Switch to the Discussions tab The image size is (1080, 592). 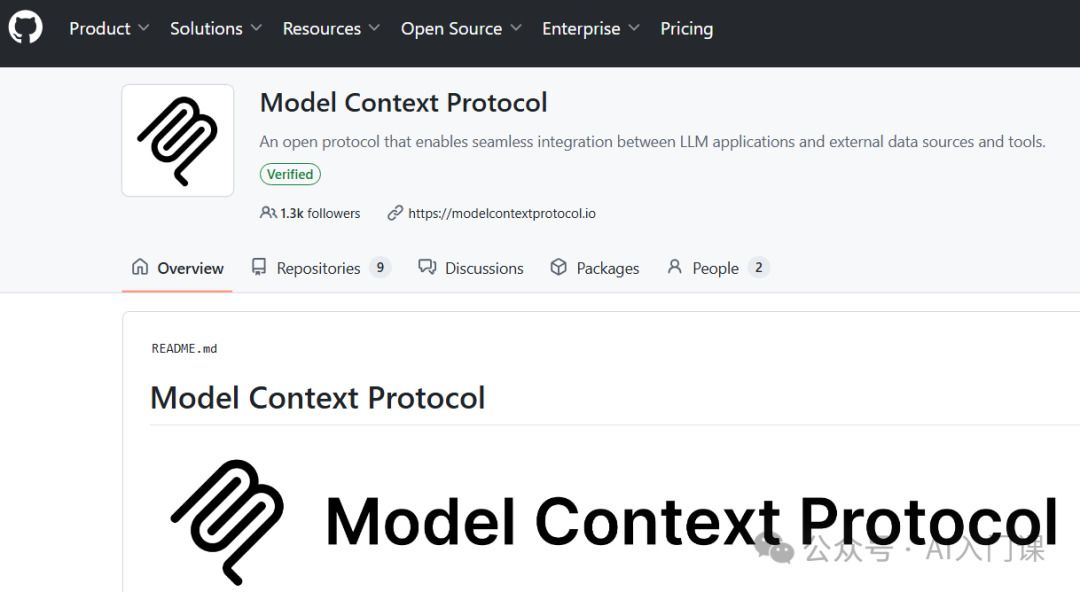[x=471, y=268]
